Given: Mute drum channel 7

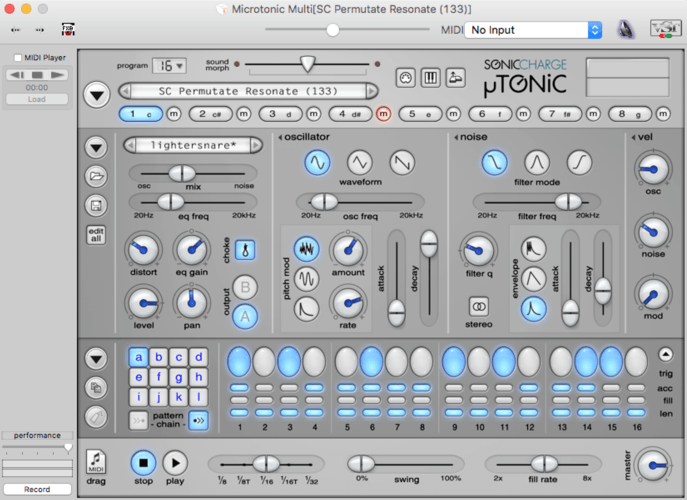Looking at the screenshot, I should click(x=593, y=114).
